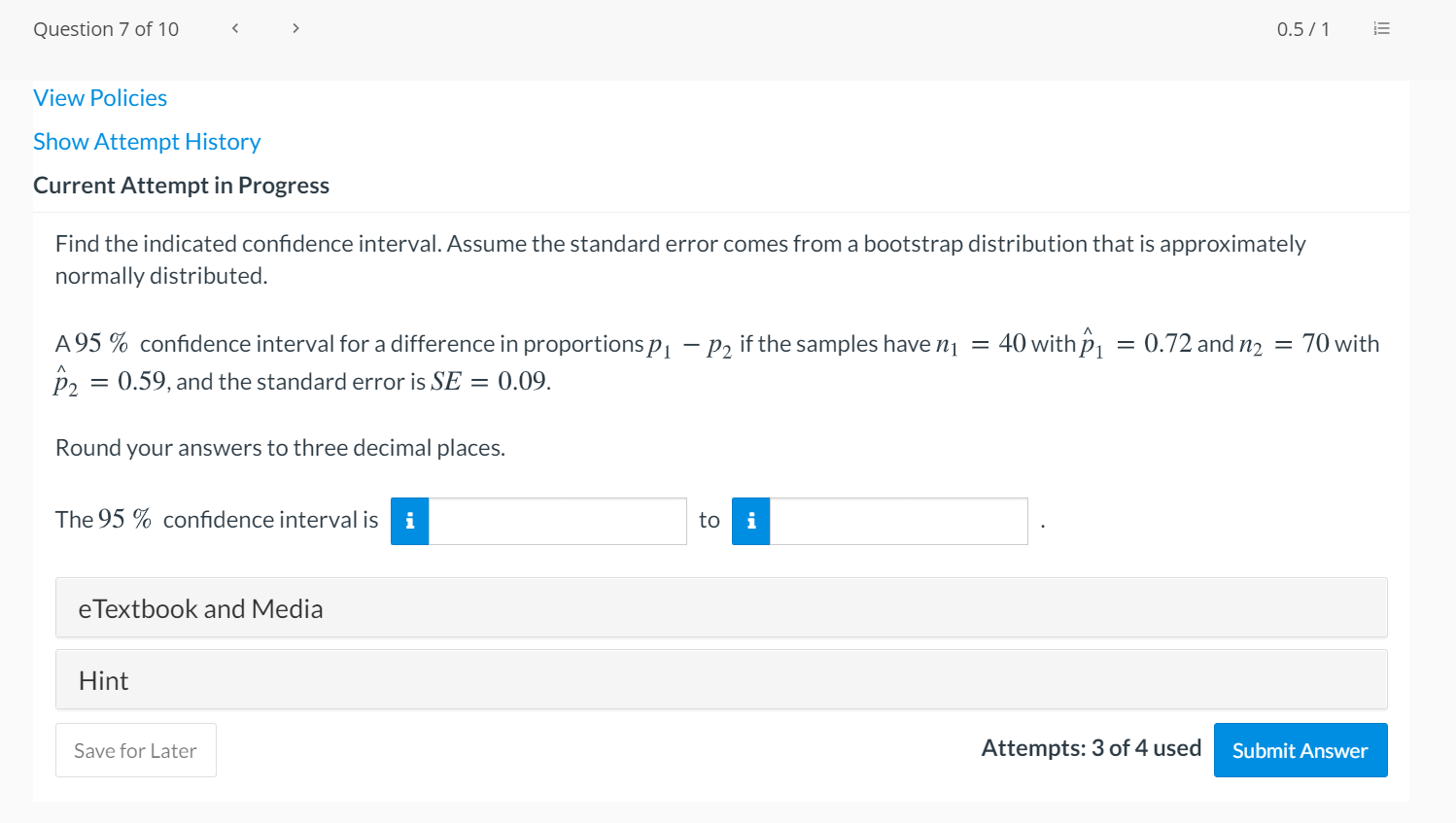Focus the lower bound answer field
This screenshot has height=823, width=1456.
click(x=557, y=522)
